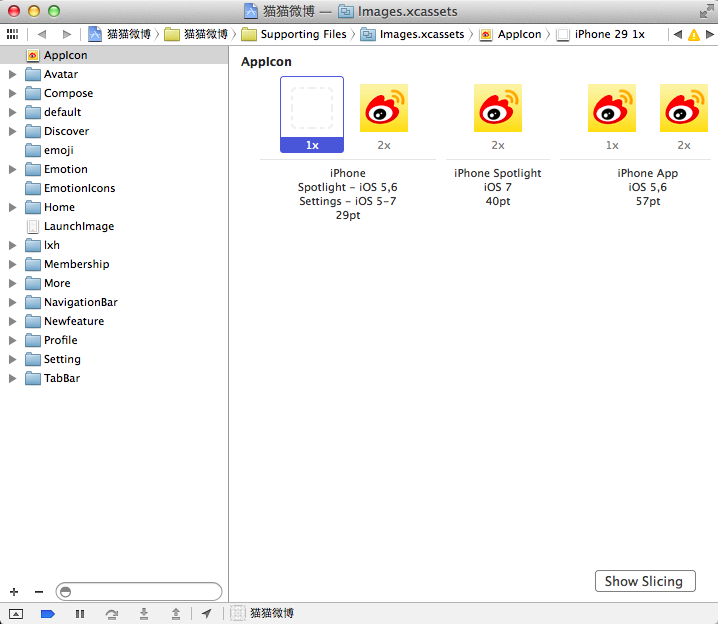Click the 猫猫微博 process name in debug bar
718x624 pixels.
[272, 613]
